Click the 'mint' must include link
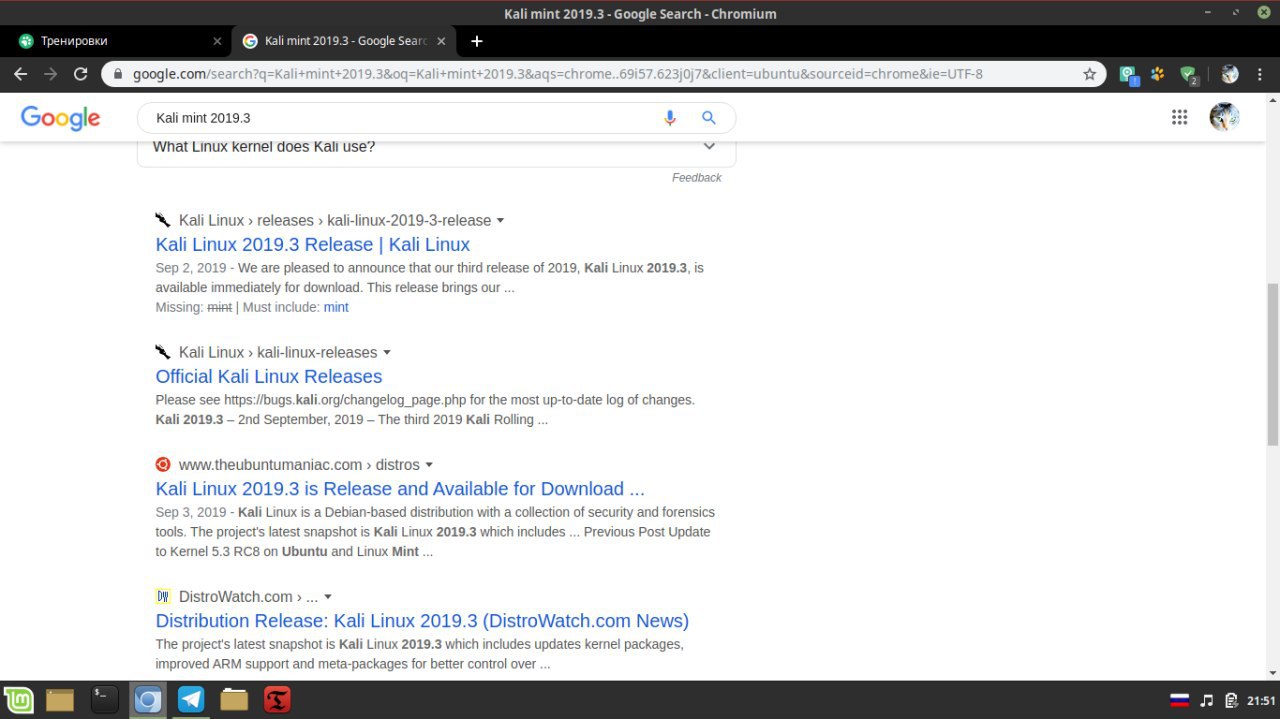The width and height of the screenshot is (1280, 719). click(x=336, y=307)
